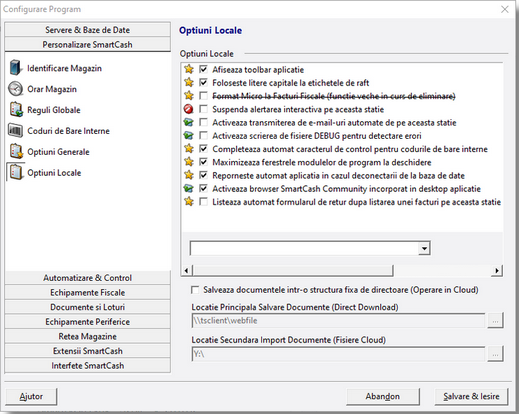Select Reguli Globale label

54,110
